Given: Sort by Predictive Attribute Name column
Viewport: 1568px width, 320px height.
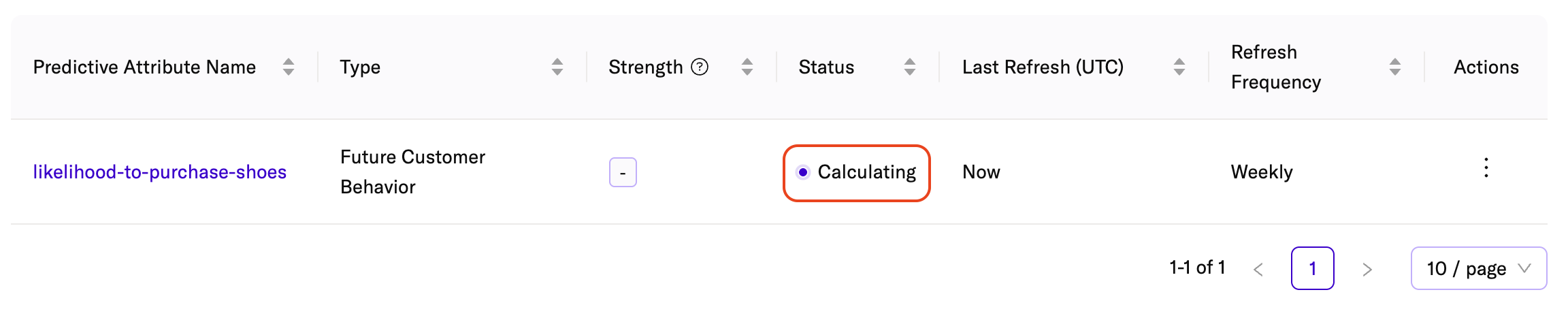Looking at the screenshot, I should (x=289, y=67).
